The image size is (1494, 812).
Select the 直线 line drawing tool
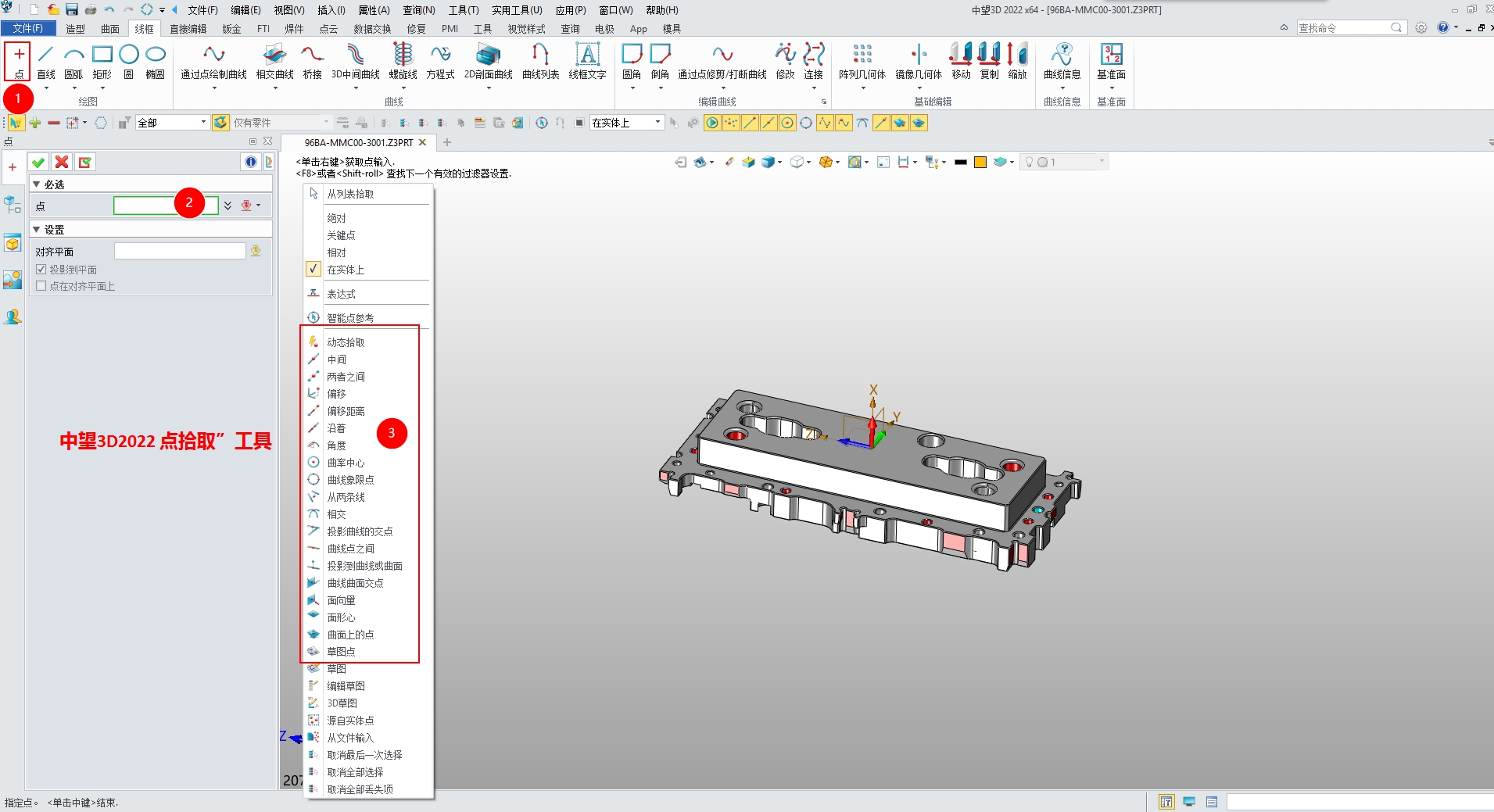pyautogui.click(x=45, y=63)
